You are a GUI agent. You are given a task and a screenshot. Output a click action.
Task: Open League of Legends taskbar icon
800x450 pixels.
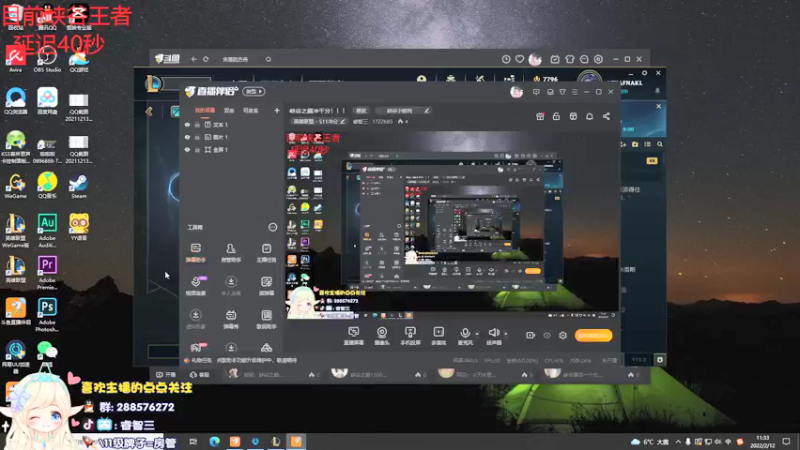276,441
